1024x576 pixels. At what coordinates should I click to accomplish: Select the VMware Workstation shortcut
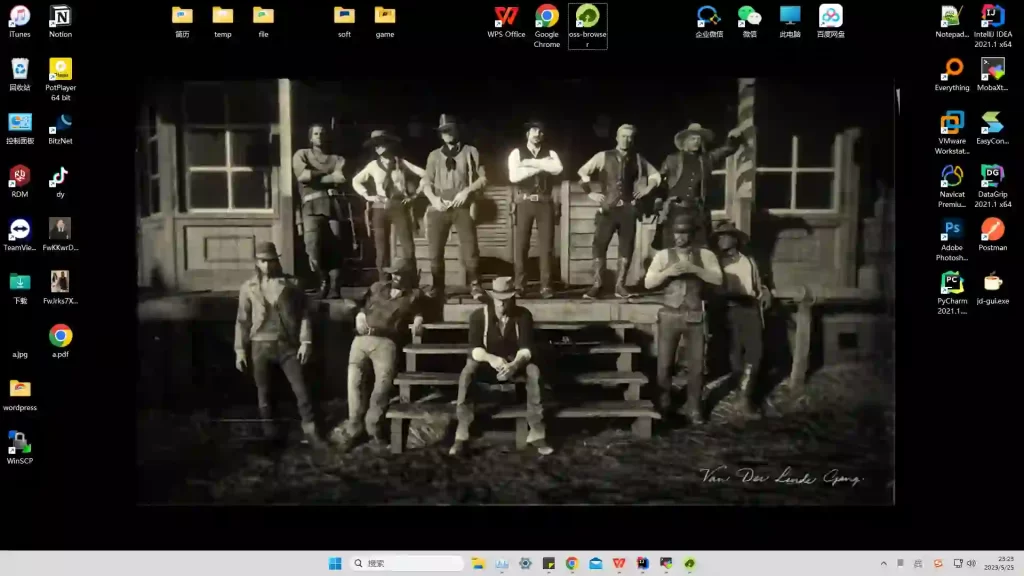[x=952, y=133]
